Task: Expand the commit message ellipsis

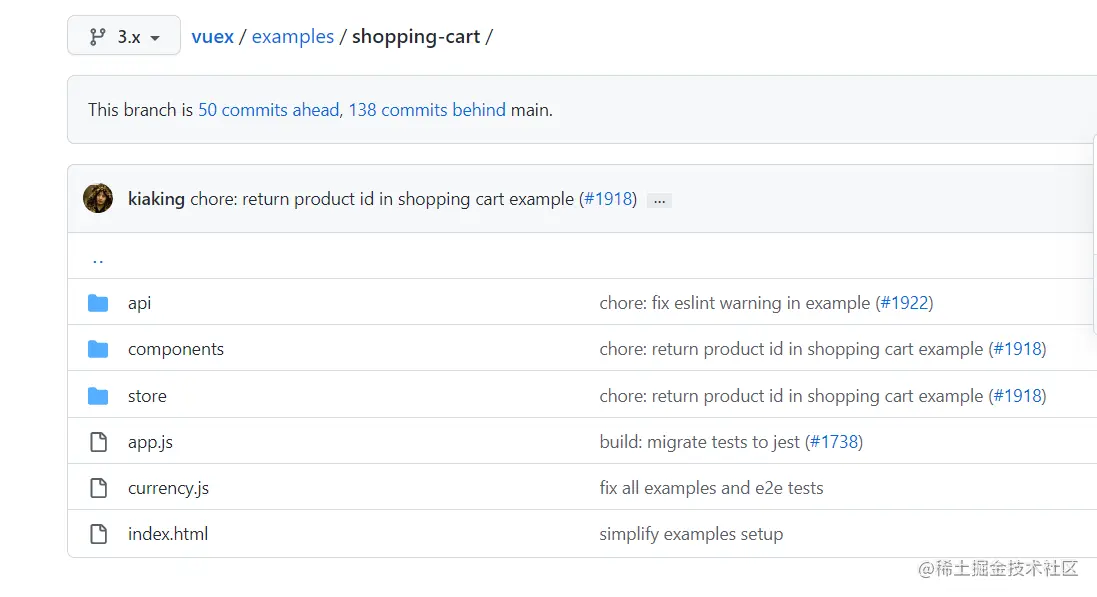Action: pos(658,200)
